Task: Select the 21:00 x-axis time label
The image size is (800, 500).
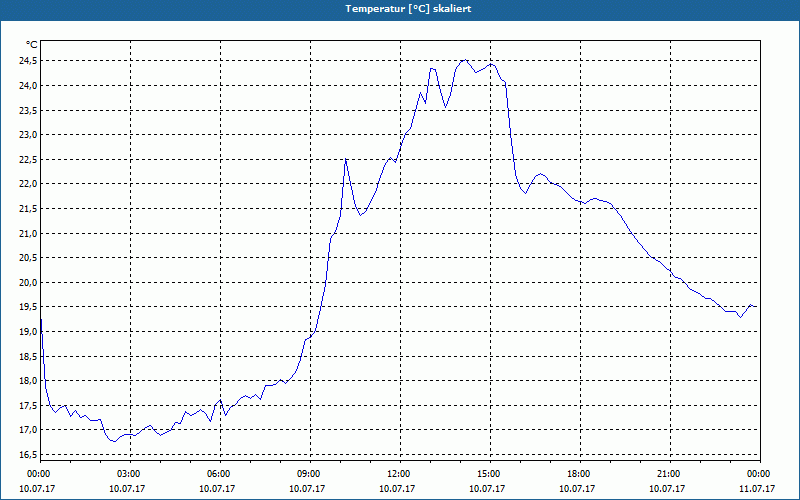Action: pos(667,474)
